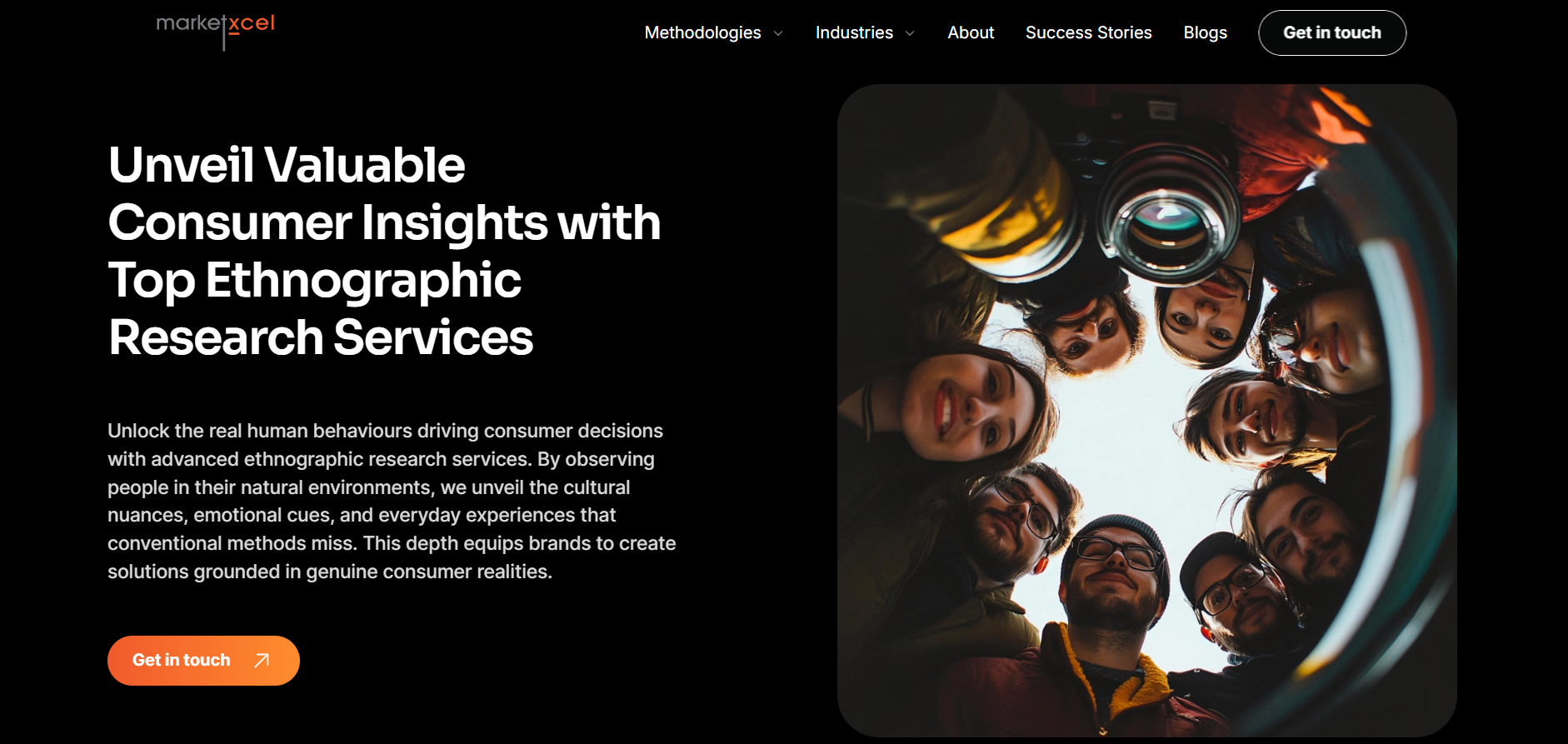Open the Methodologies menu label

coord(702,32)
